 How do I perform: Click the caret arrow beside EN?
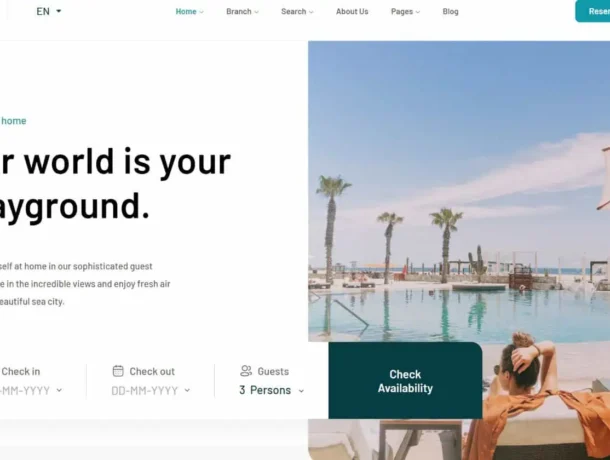click(59, 11)
